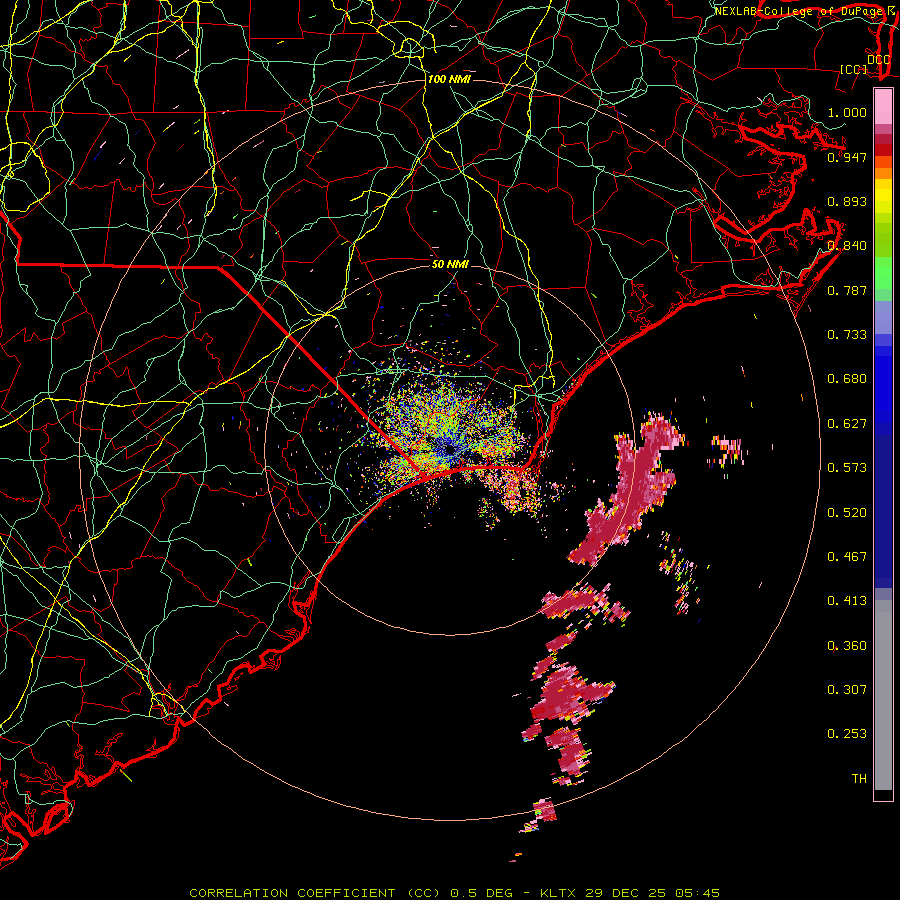900x900 pixels.
Task: Select the 1.000 value on the color scale
Action: (x=847, y=112)
